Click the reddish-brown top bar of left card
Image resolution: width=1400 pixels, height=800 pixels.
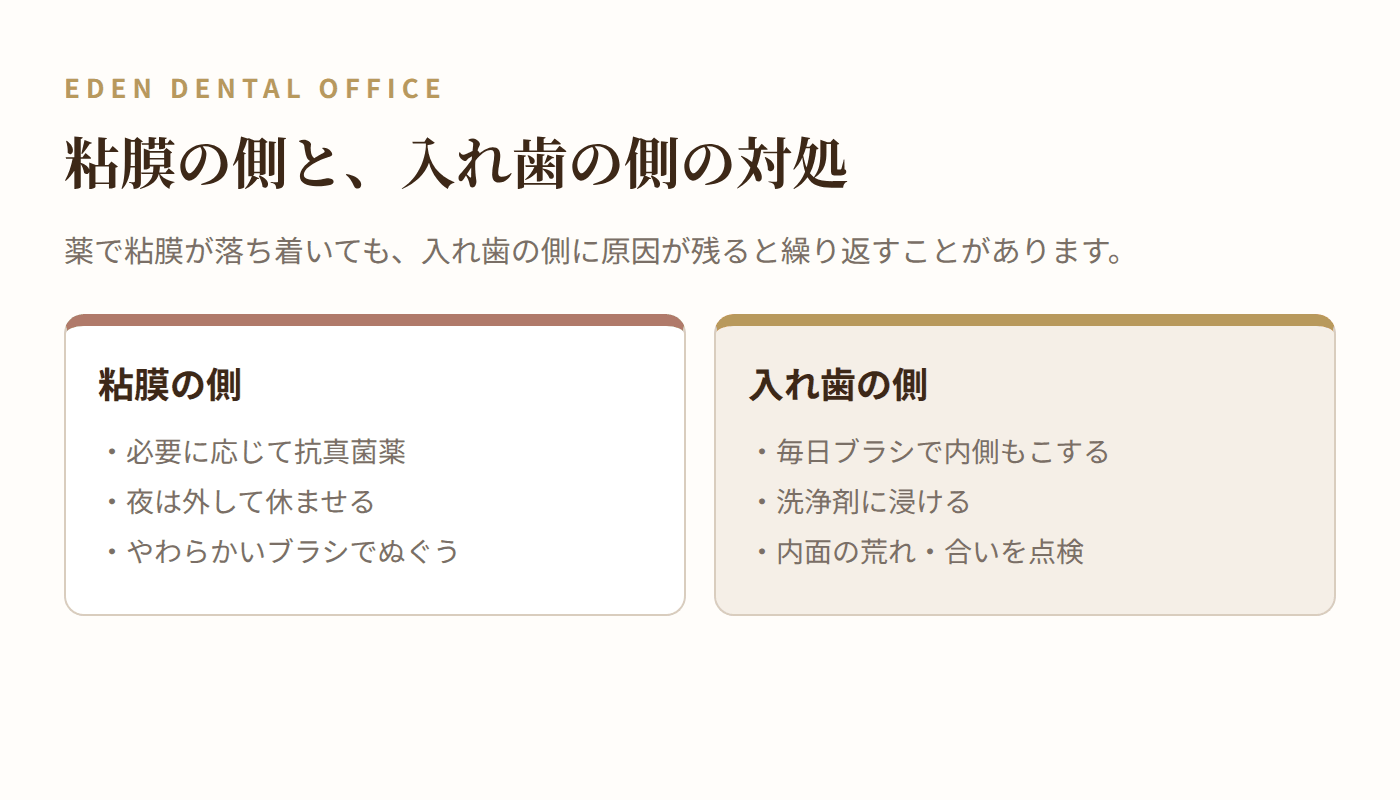tap(375, 320)
